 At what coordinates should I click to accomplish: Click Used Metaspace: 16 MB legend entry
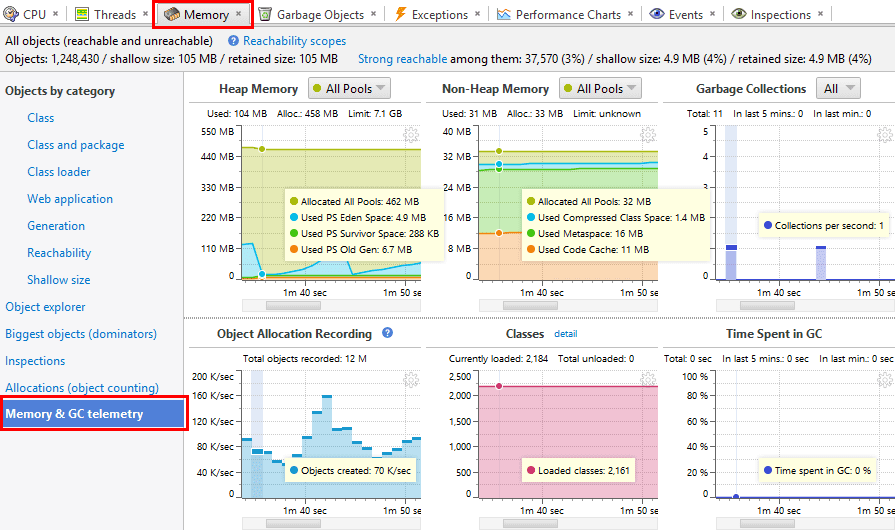click(x=585, y=233)
